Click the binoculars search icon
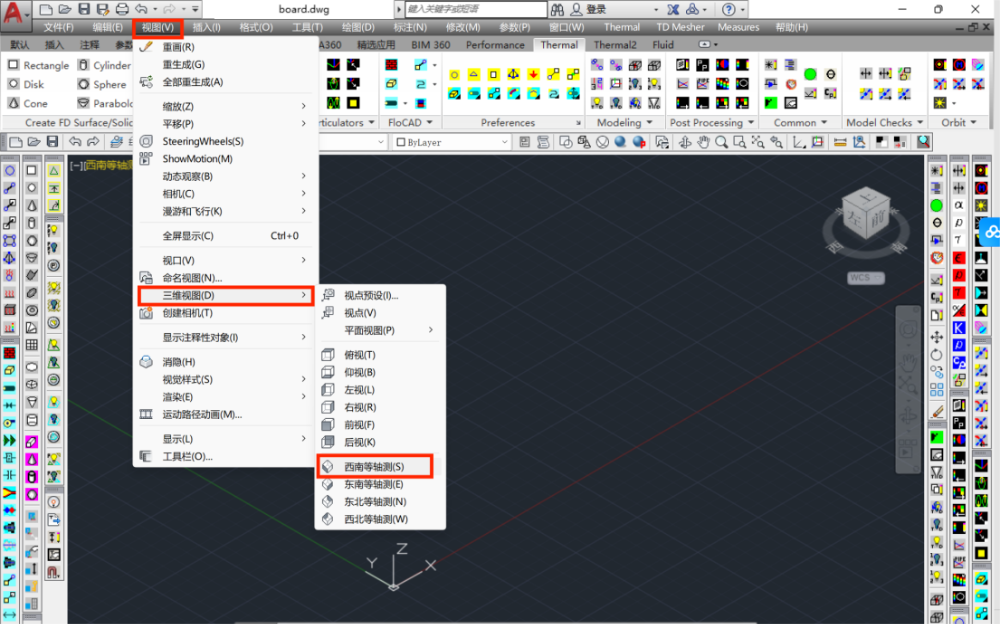 [557, 9]
